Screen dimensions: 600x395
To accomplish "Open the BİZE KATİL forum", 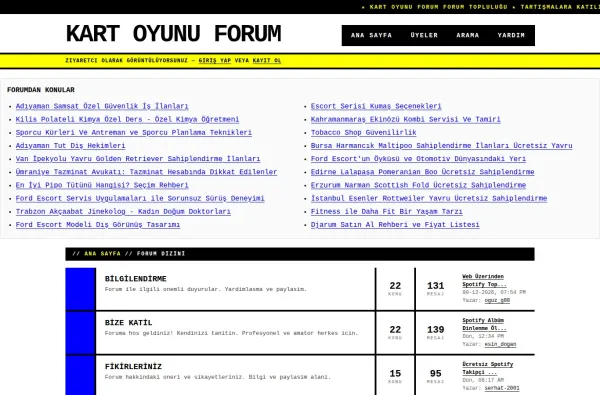I will pyautogui.click(x=128, y=323).
